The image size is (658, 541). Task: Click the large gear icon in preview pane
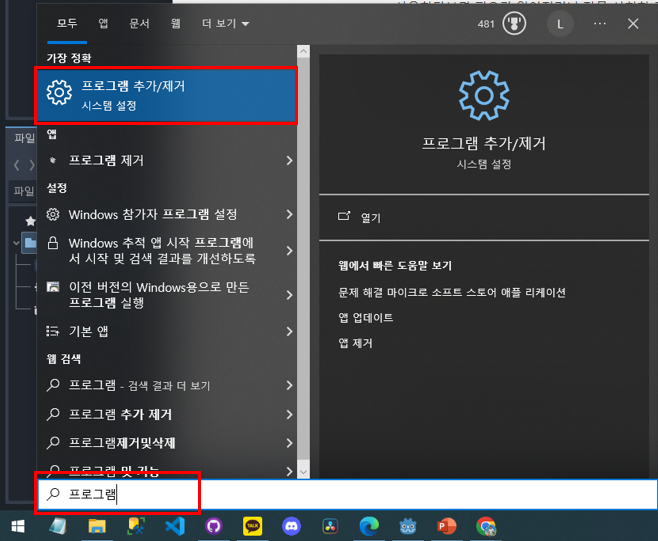click(484, 96)
